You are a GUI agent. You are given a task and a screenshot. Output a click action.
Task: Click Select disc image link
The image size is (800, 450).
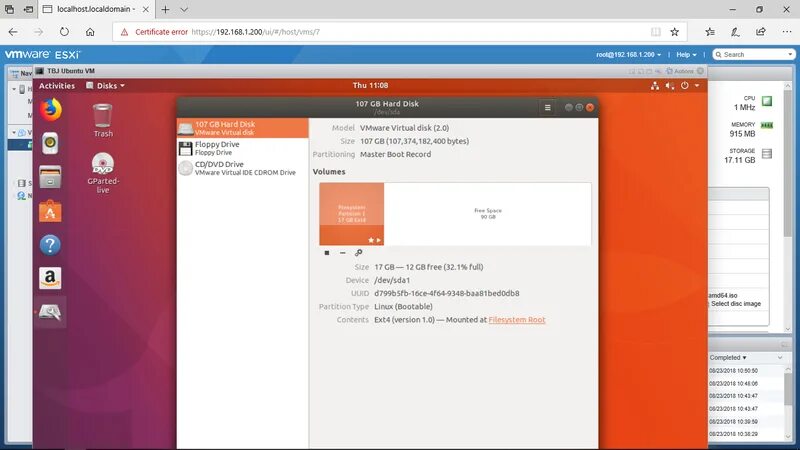[x=736, y=304]
